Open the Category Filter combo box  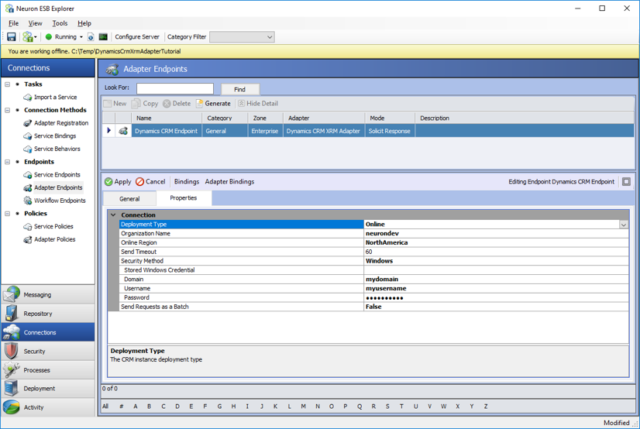tap(242, 37)
